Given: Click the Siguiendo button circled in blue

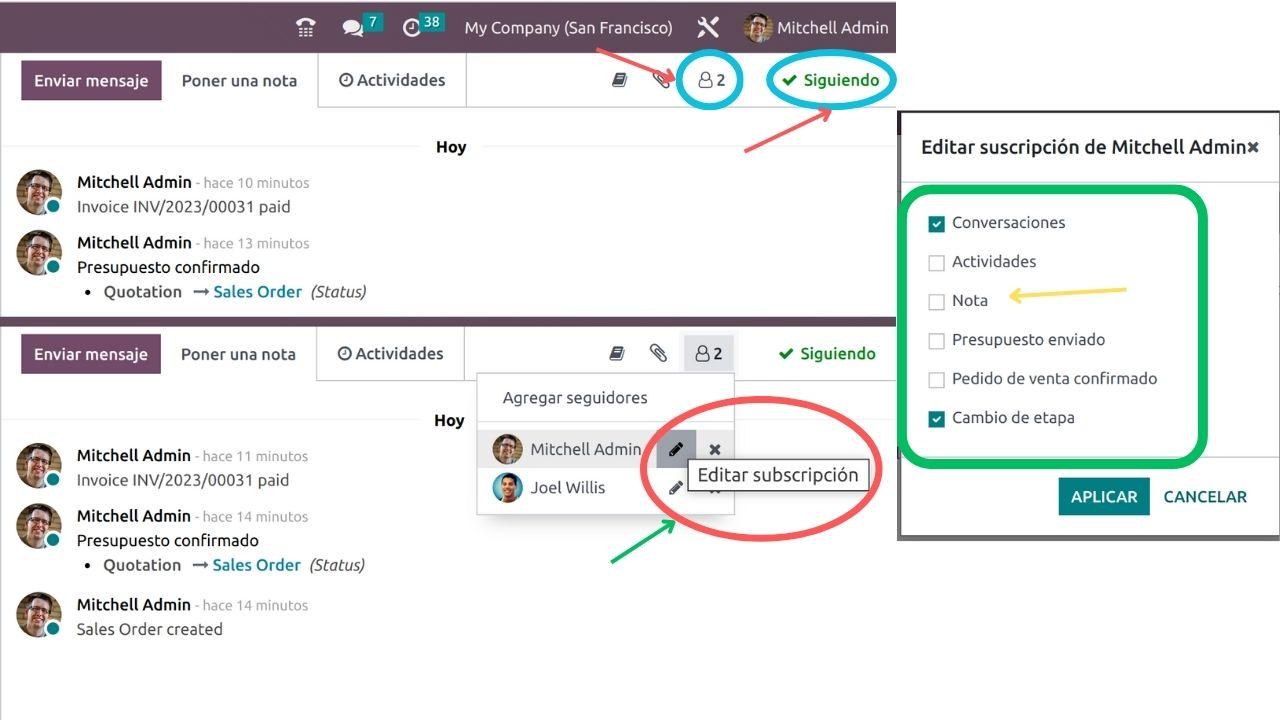Looking at the screenshot, I should [x=831, y=80].
